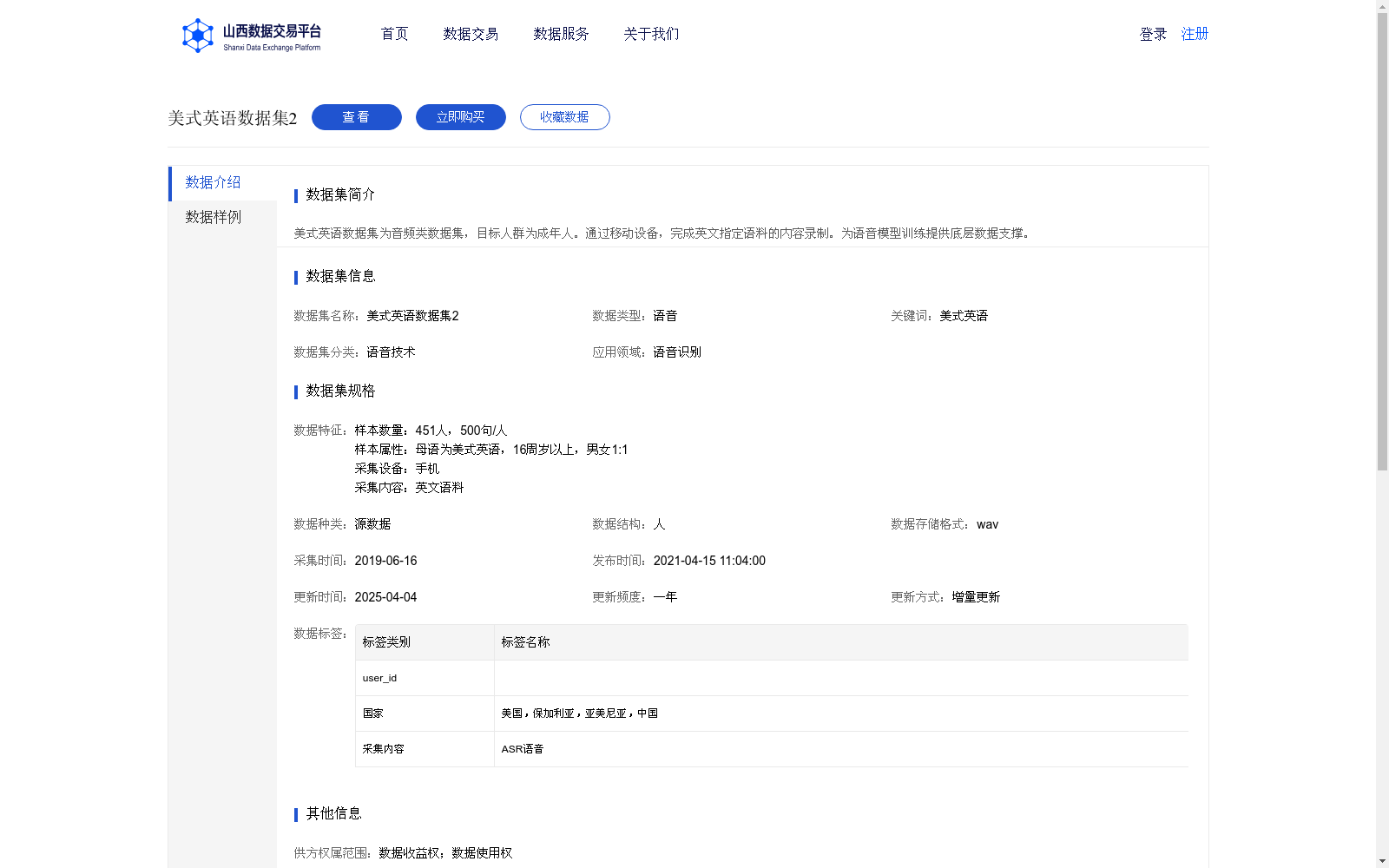The width and height of the screenshot is (1389, 868).
Task: Click the collection date 2019-06-16
Action: [x=385, y=561]
